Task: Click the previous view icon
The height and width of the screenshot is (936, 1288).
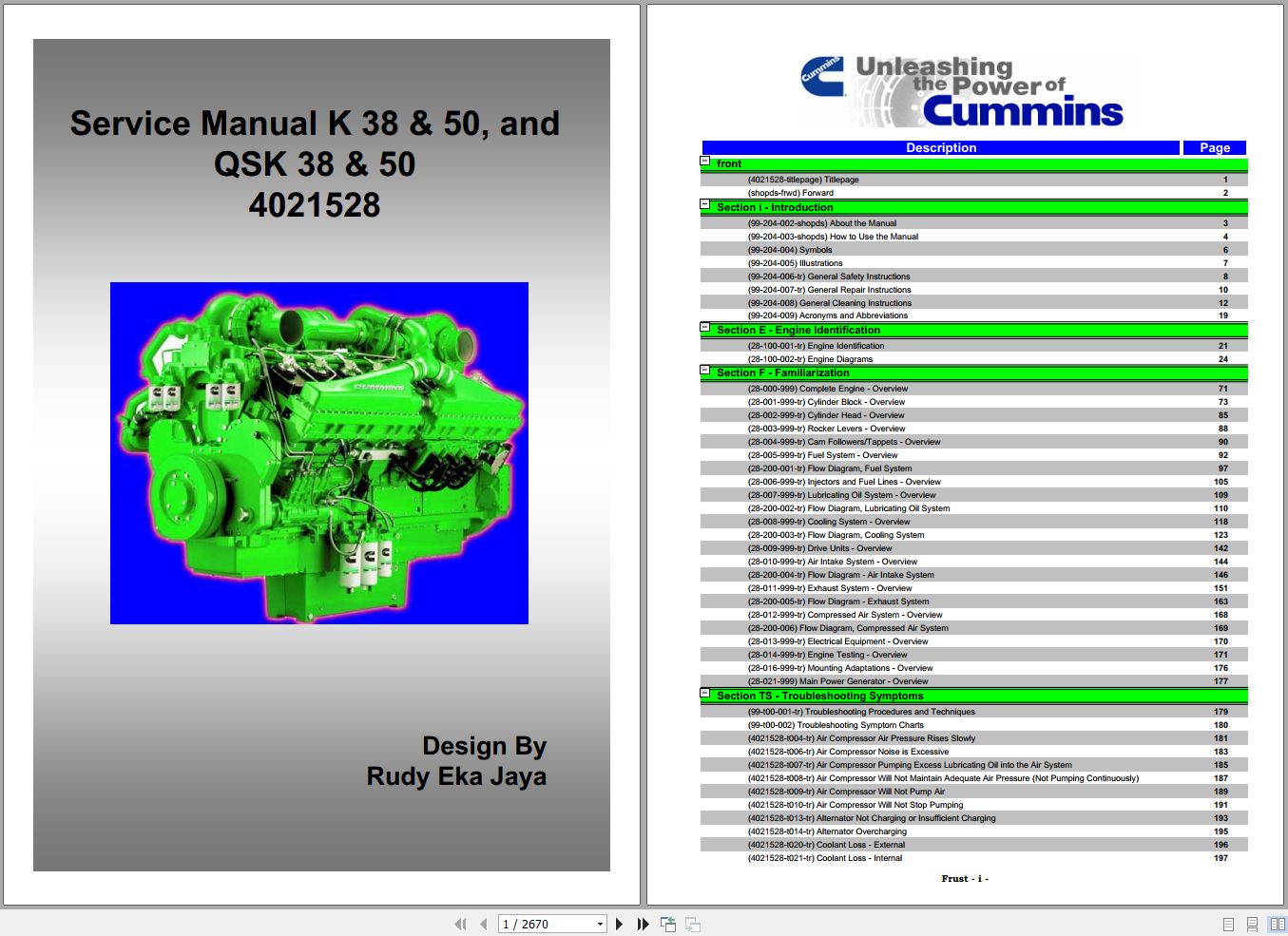Action: point(668,924)
